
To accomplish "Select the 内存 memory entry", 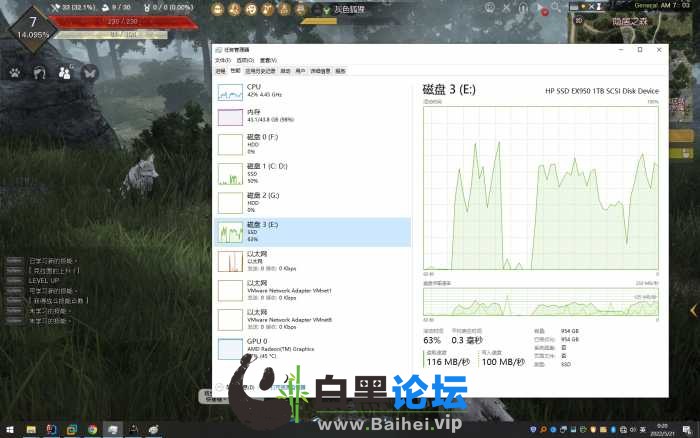I will pos(313,117).
